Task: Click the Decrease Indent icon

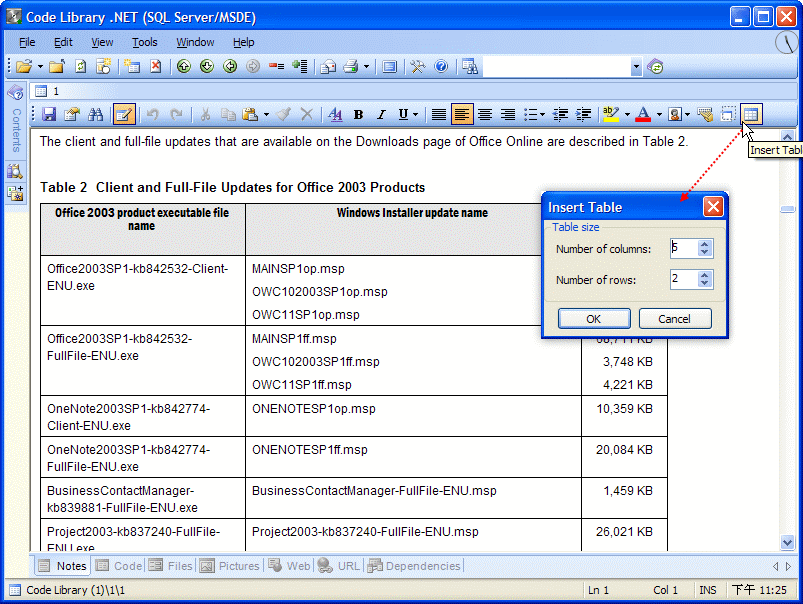Action: click(x=561, y=114)
